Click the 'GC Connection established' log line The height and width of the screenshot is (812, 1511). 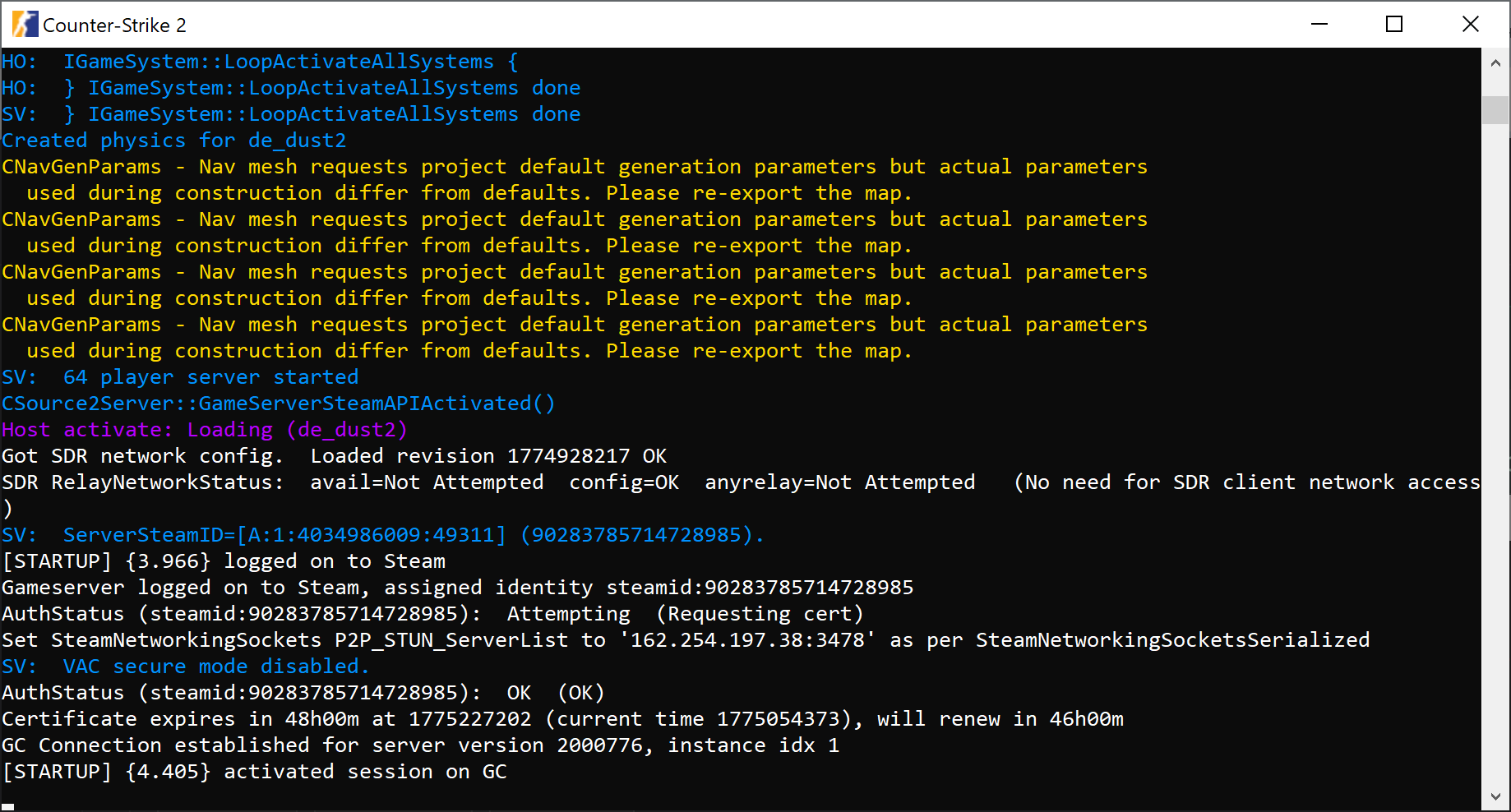coord(419,745)
